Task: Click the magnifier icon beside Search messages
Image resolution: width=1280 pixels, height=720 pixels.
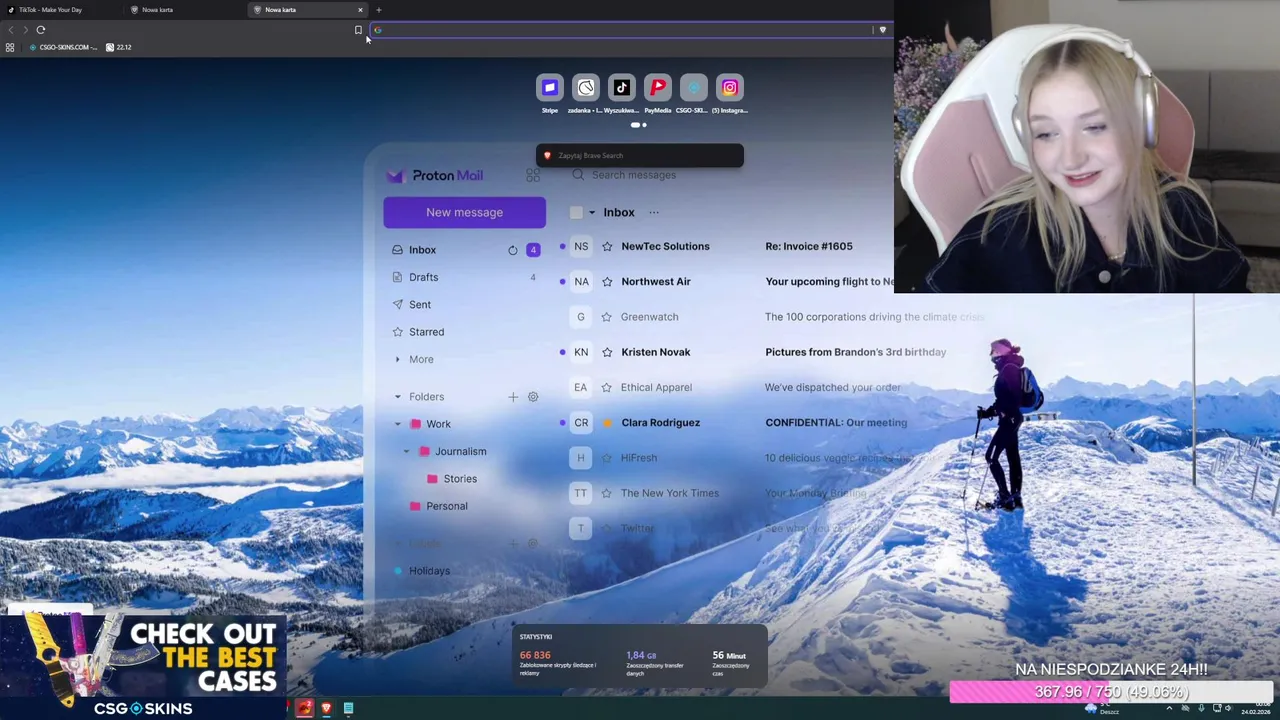Action: [578, 175]
